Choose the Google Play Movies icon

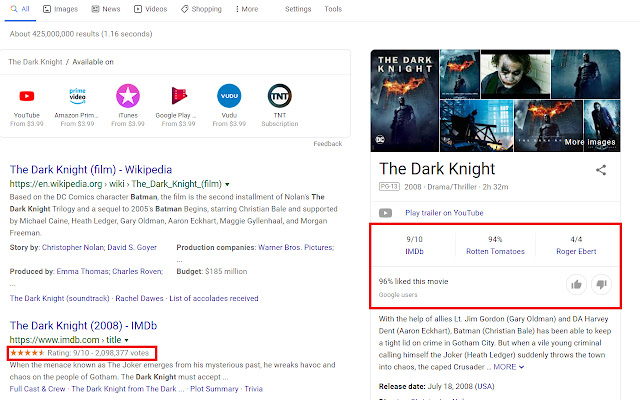(178, 95)
